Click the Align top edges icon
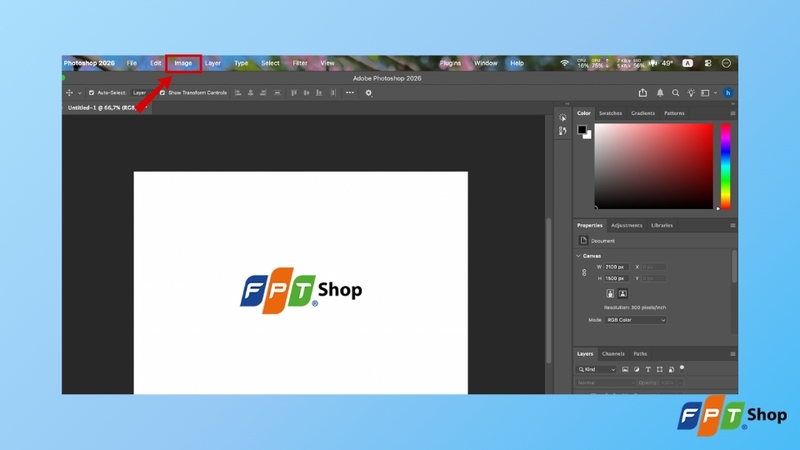The height and width of the screenshot is (450, 800). point(294,93)
